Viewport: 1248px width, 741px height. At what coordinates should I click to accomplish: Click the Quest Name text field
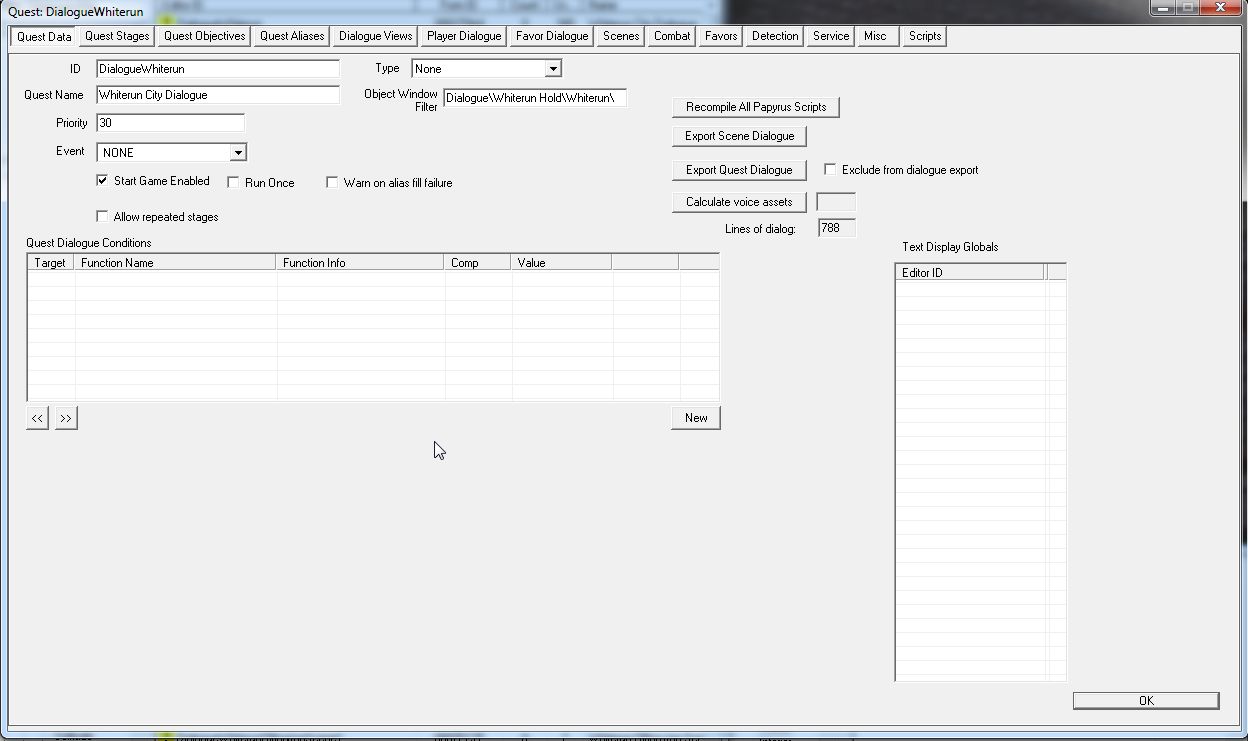tap(218, 95)
